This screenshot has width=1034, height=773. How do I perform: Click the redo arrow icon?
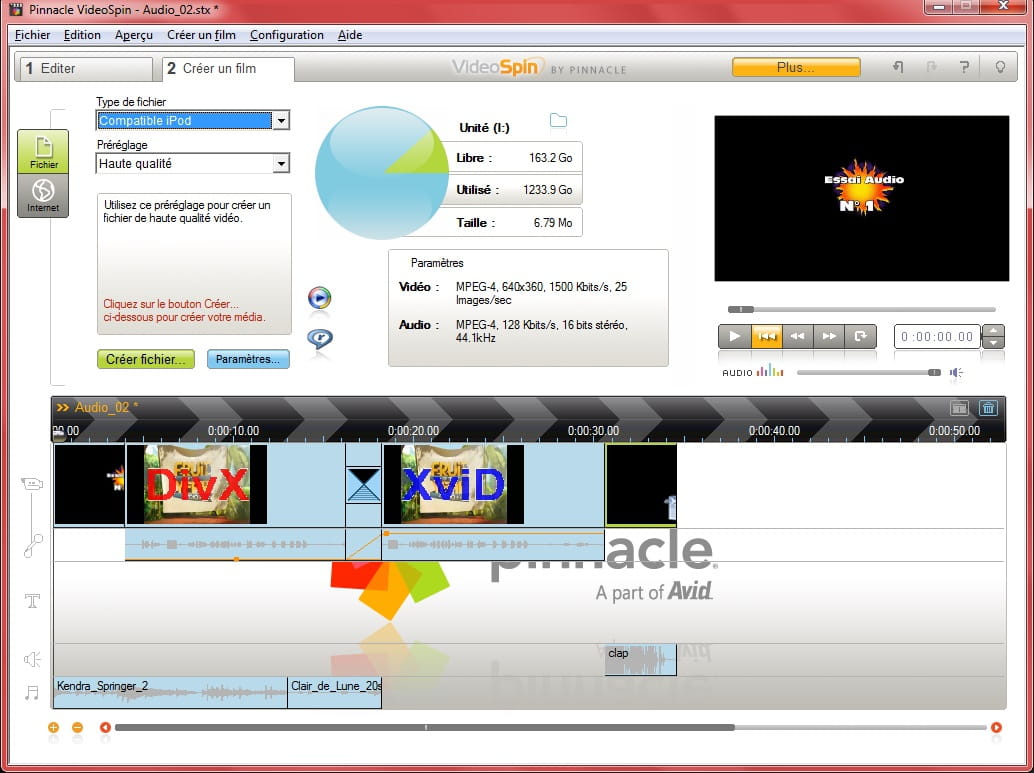tap(931, 67)
